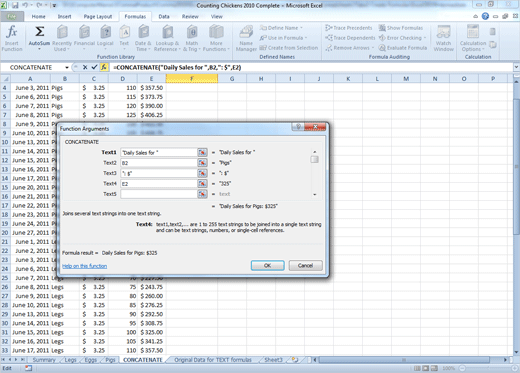Select column F header
This screenshot has width=520, height=373.
point(192,79)
